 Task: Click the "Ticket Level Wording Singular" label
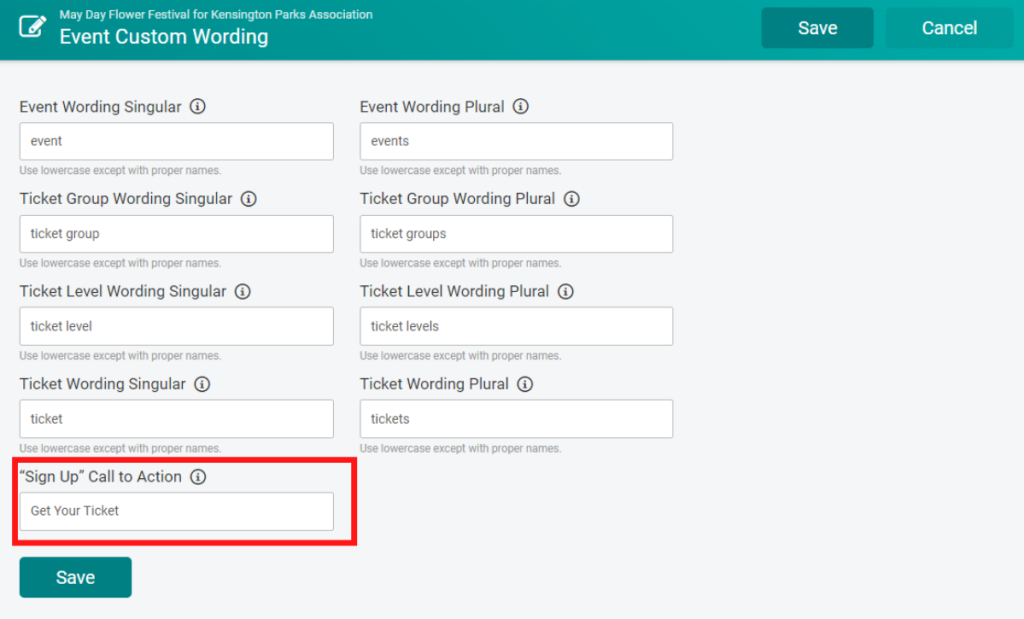coord(123,292)
